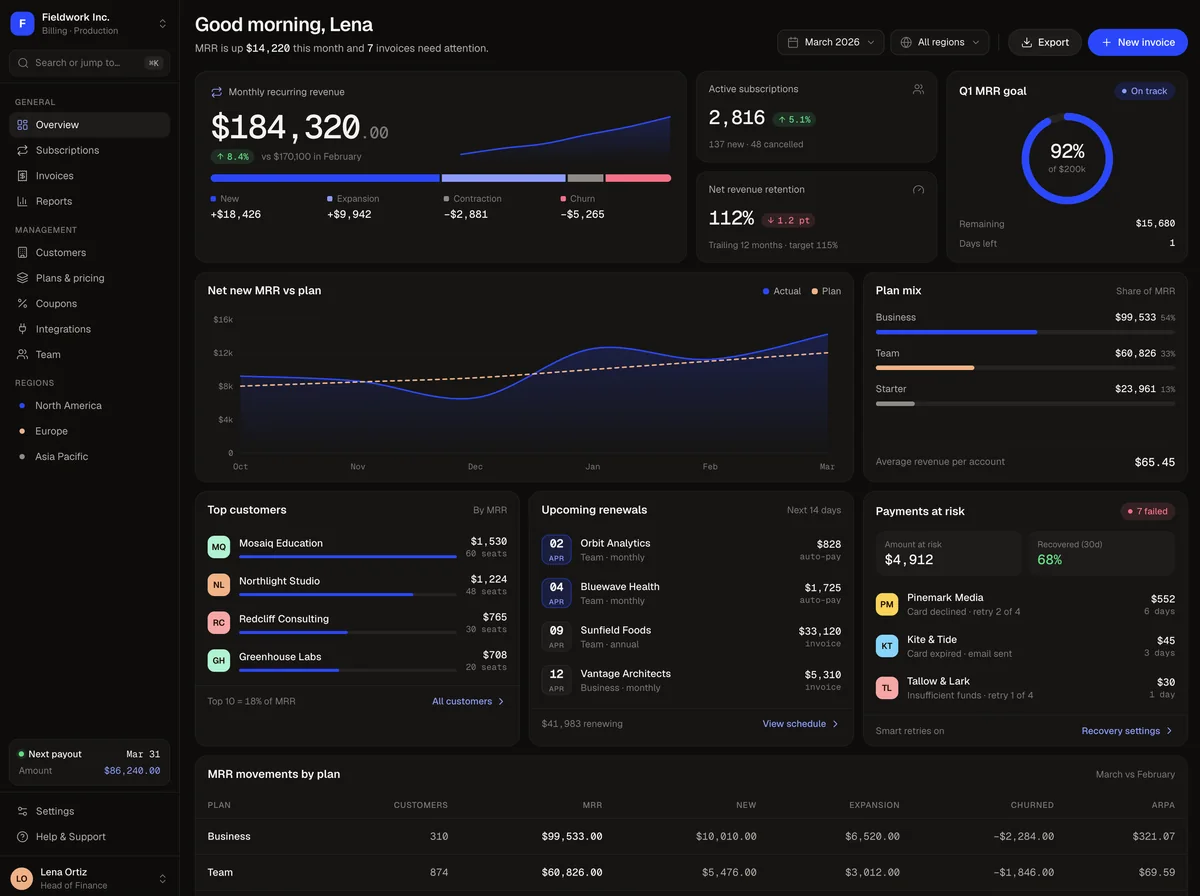This screenshot has width=1200, height=896.
Task: Click the All customers chevron arrow
Action: coord(501,702)
